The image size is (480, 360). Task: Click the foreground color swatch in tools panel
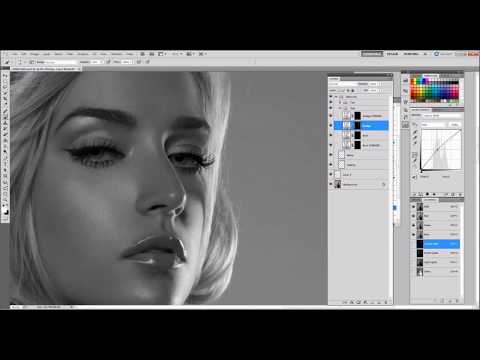click(x=5, y=210)
